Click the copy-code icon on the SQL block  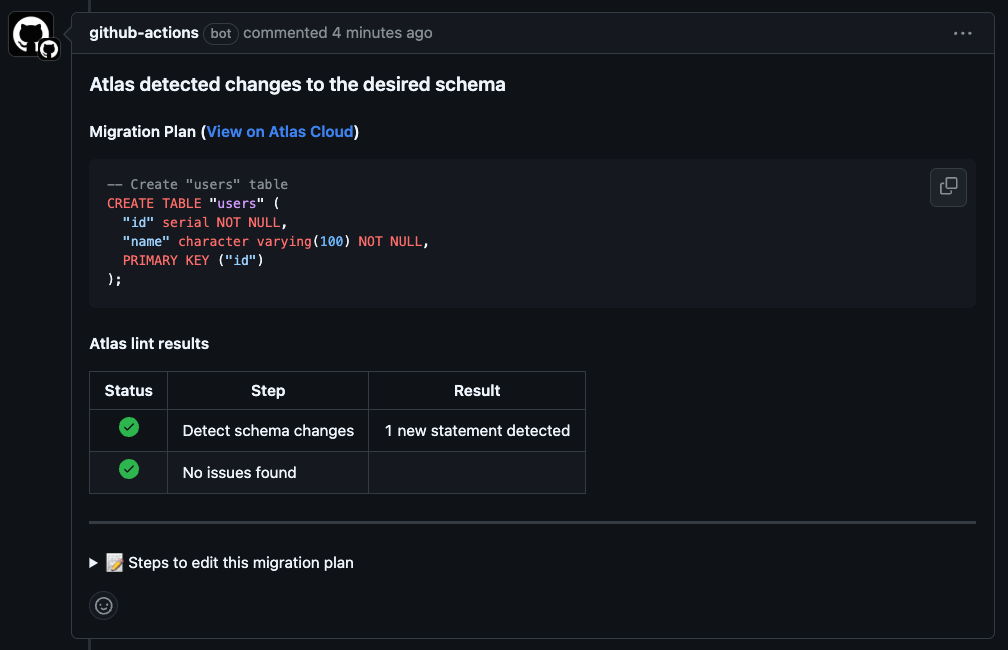click(948, 187)
